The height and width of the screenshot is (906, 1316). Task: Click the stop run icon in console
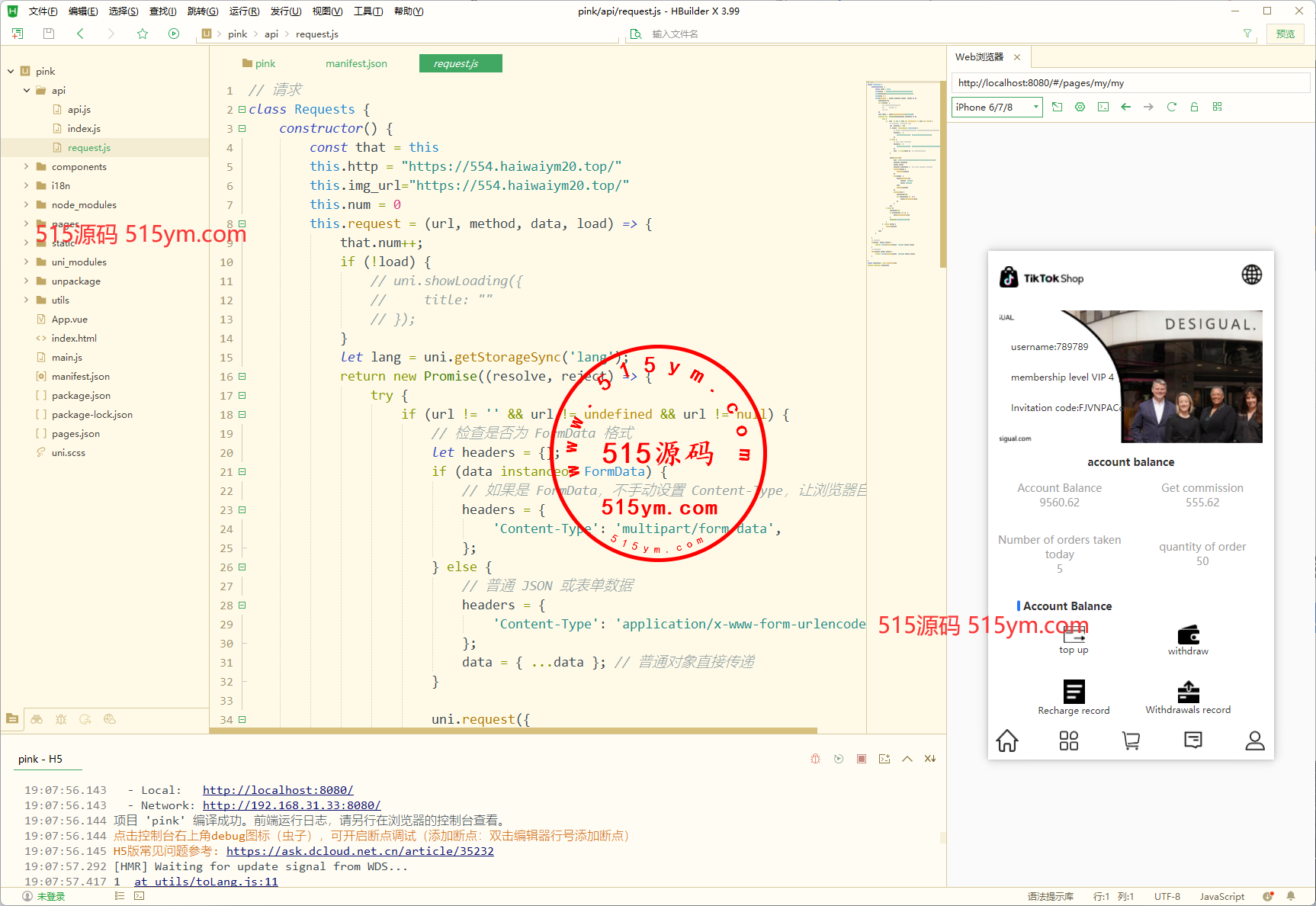tap(861, 759)
